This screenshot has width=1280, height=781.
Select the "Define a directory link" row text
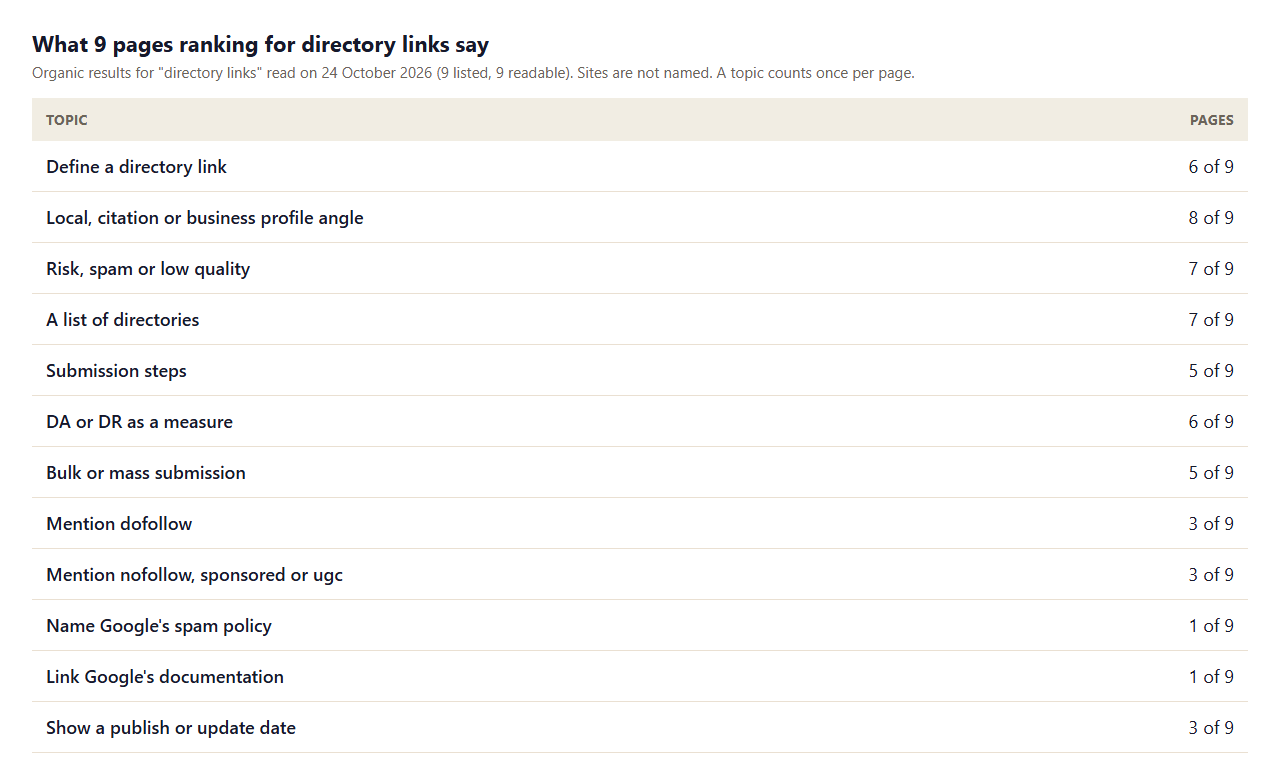[136, 167]
